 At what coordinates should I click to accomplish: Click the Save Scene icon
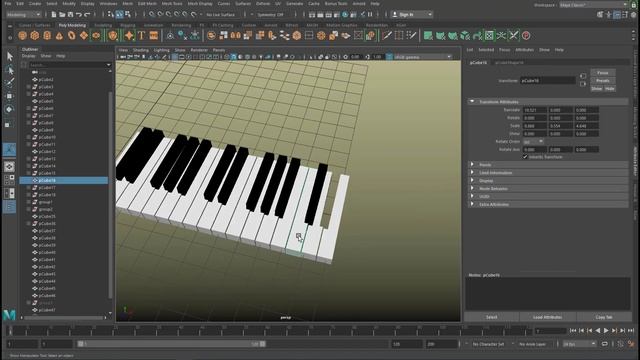click(70, 15)
